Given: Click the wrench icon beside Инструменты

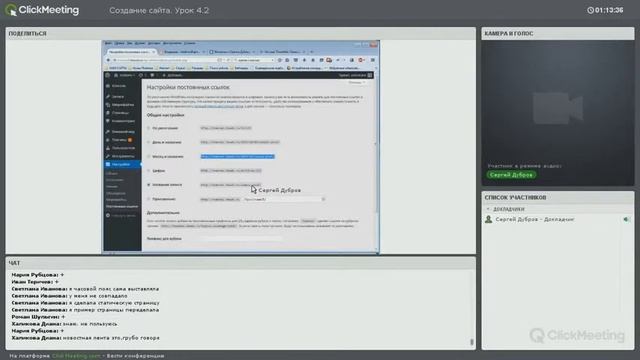Looking at the screenshot, I should [108, 156].
